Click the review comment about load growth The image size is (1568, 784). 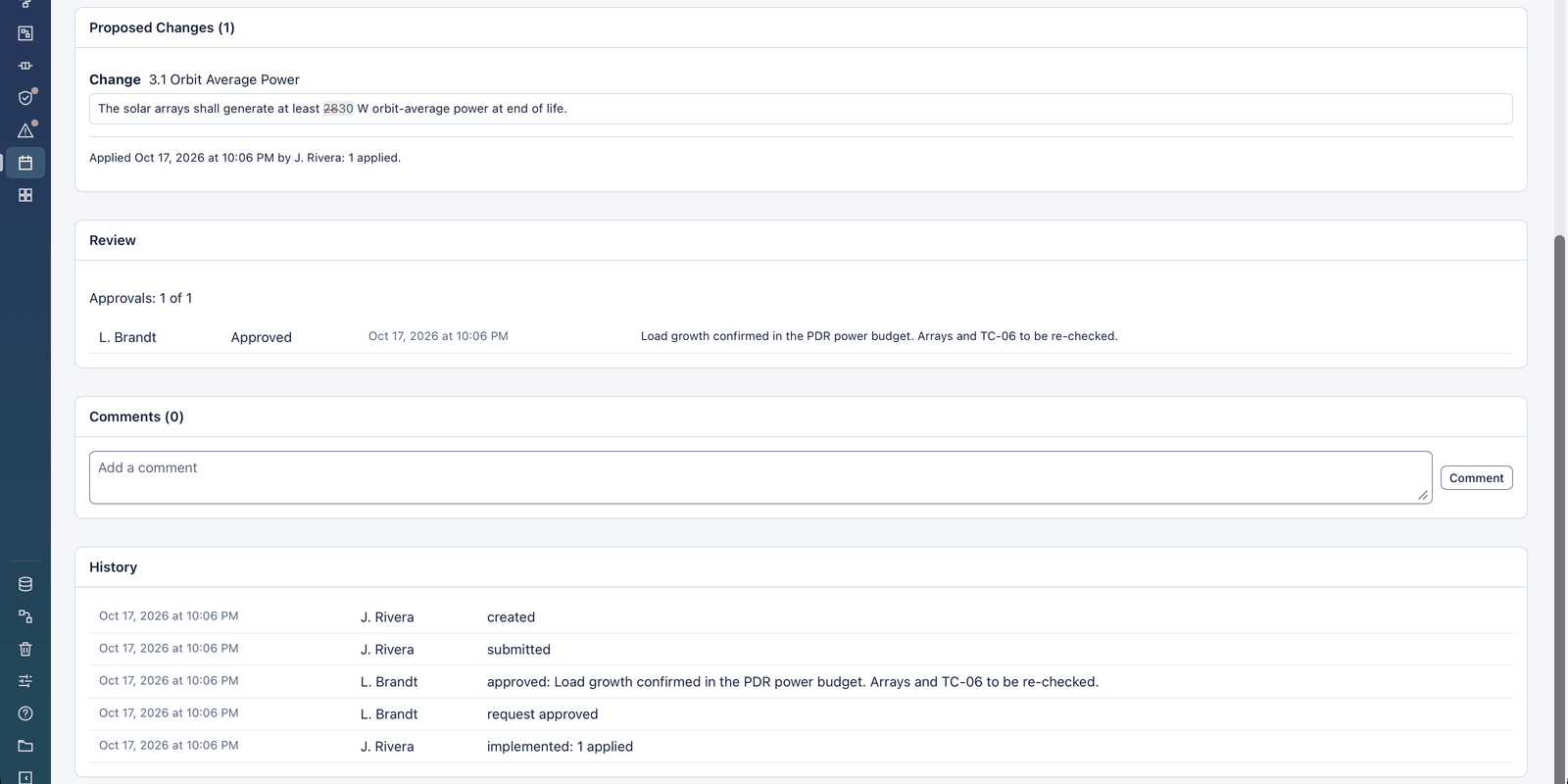879,336
